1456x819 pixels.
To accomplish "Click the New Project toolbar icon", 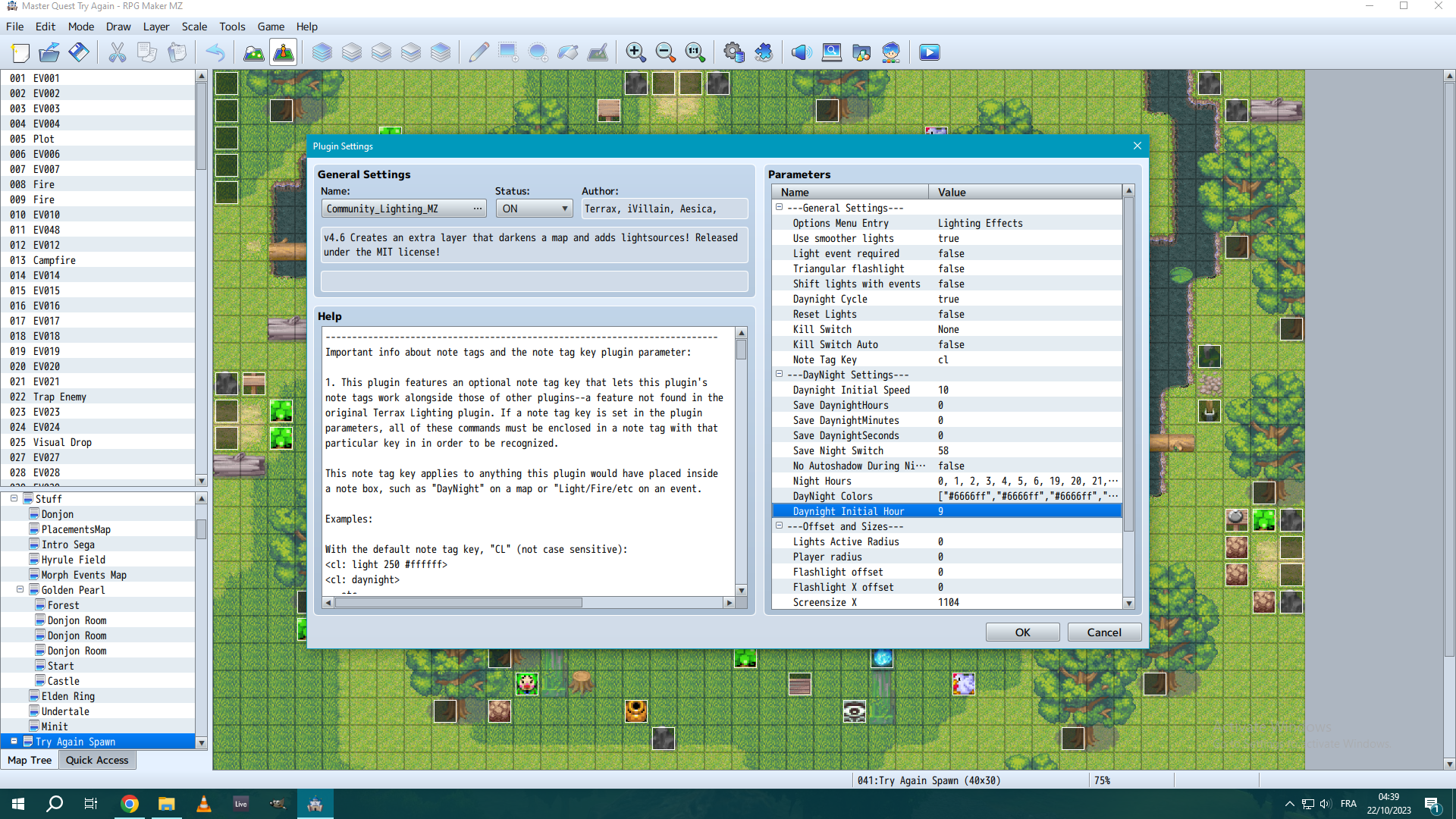I will tap(20, 52).
